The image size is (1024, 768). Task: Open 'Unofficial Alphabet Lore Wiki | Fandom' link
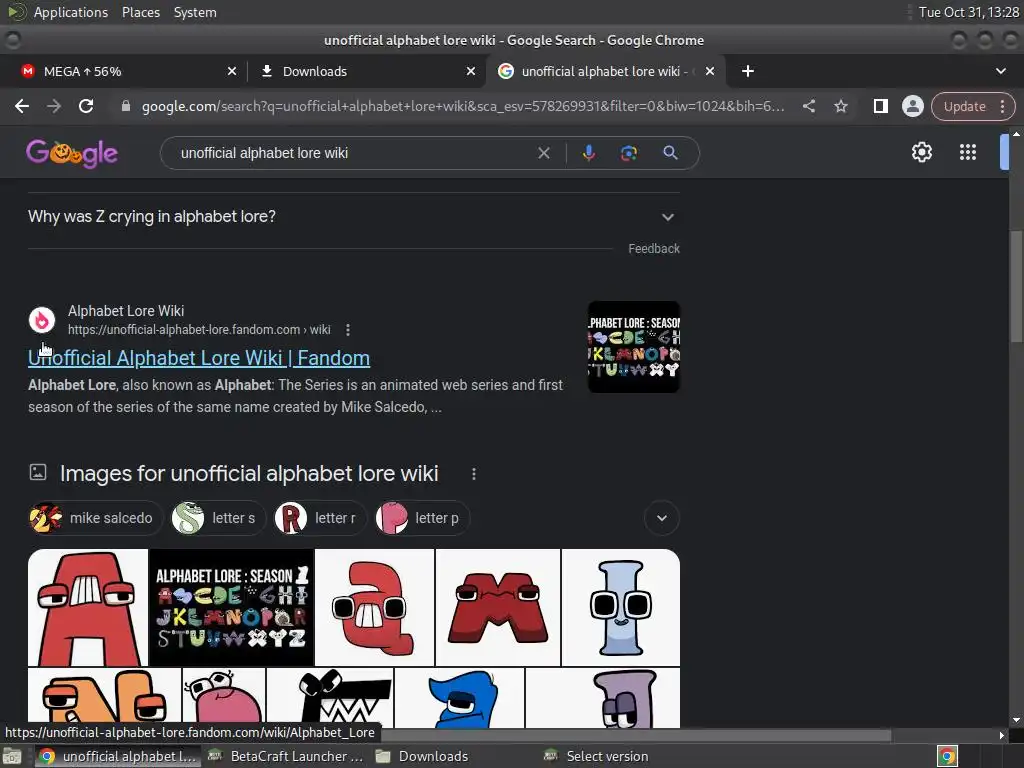tap(199, 358)
